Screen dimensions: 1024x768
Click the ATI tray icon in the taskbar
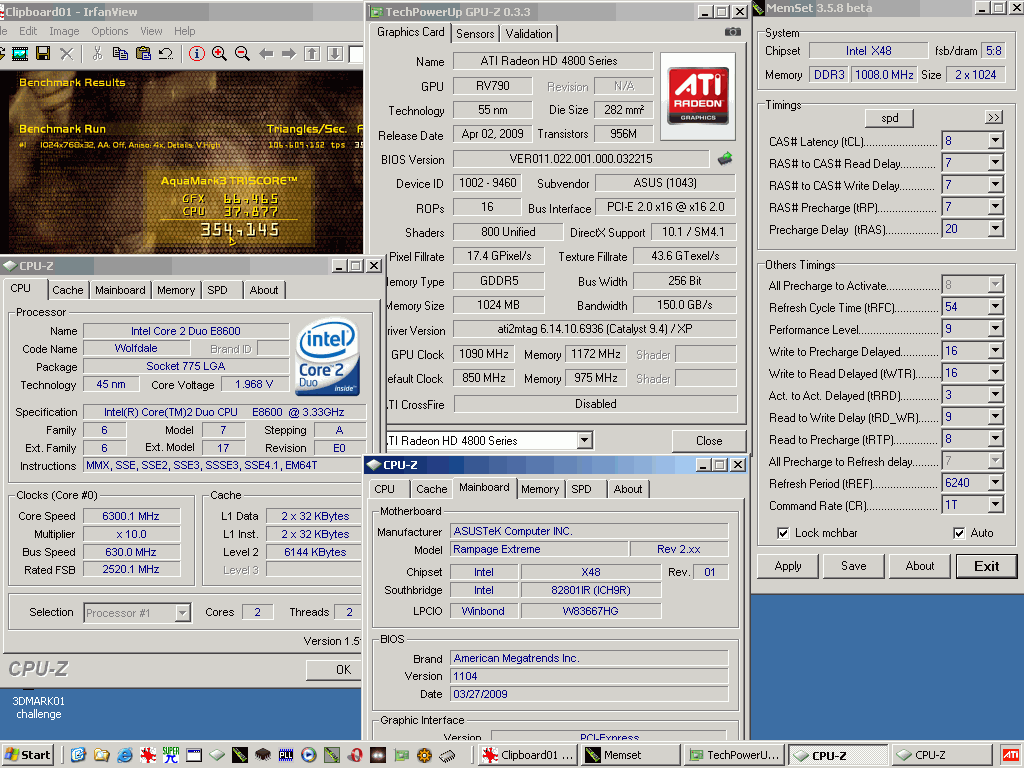[x=1011, y=755]
